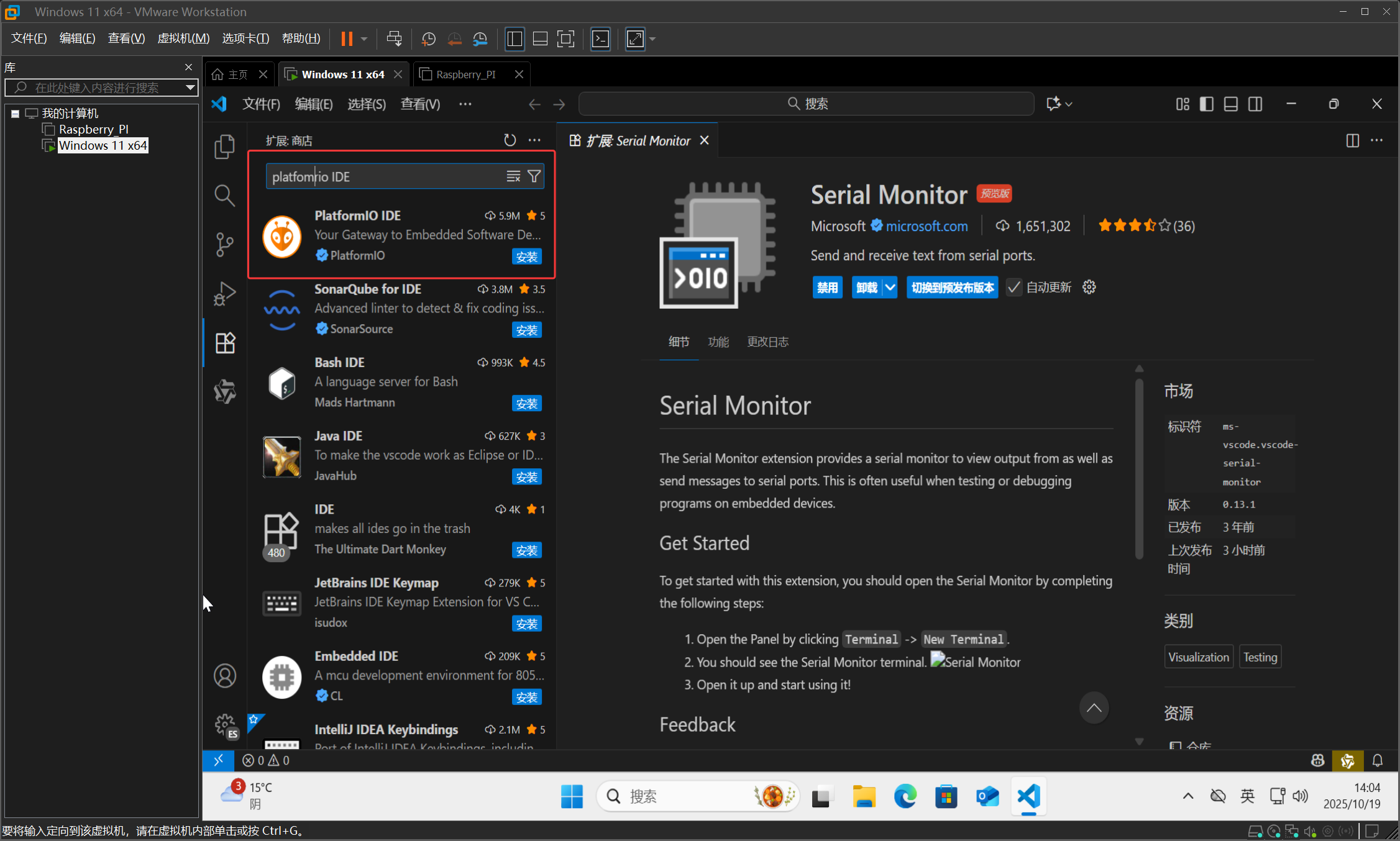Image resolution: width=1400 pixels, height=841 pixels.
Task: Clear the platformio IDE search text
Action: [x=513, y=176]
